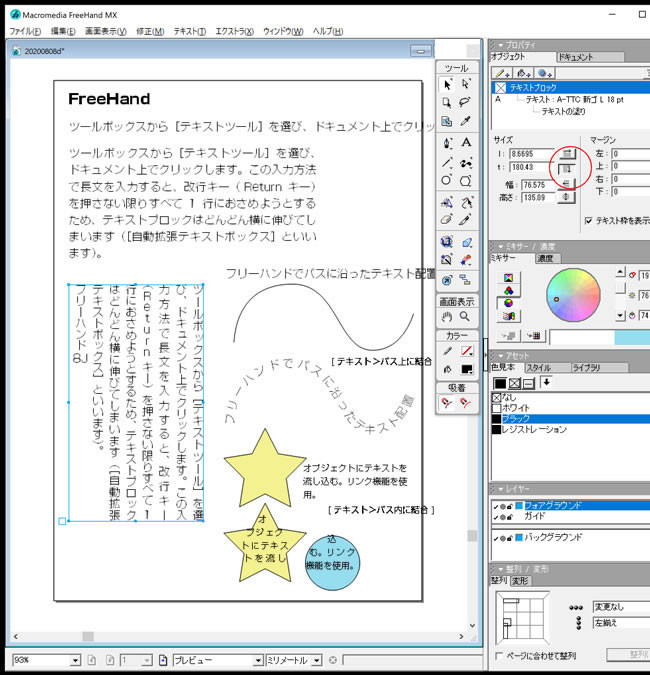Toggle ページに合わせて整列 checkbox
Viewport: 650px width, 675px height.
pyautogui.click(x=499, y=656)
